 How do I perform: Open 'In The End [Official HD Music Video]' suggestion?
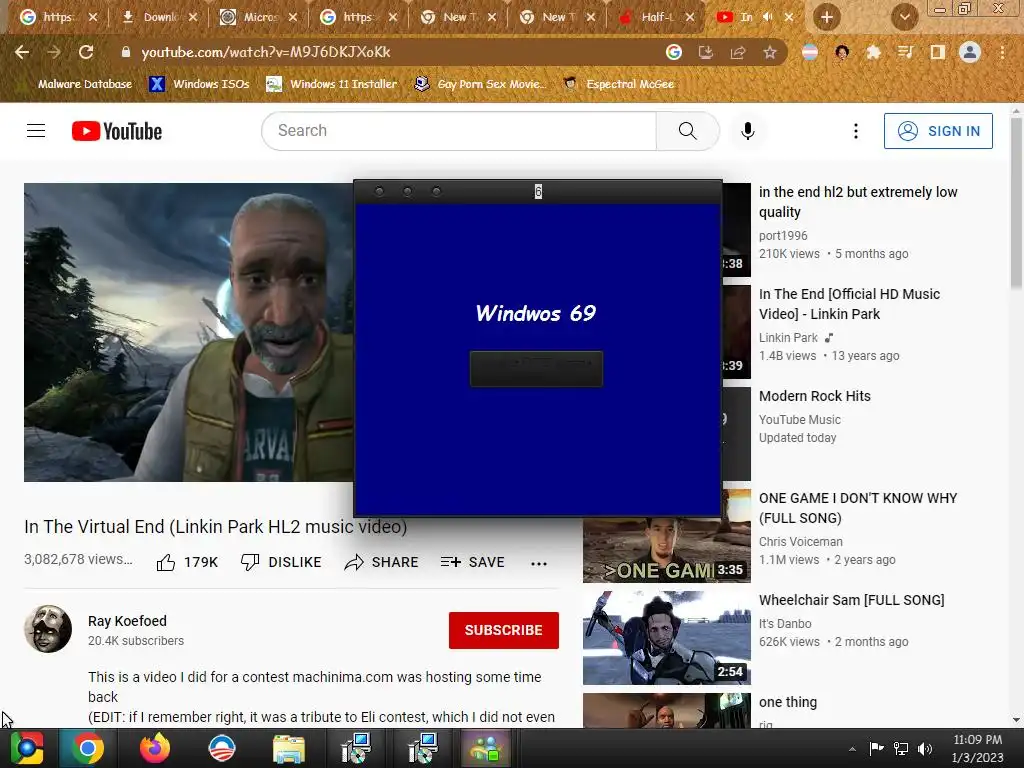point(849,304)
